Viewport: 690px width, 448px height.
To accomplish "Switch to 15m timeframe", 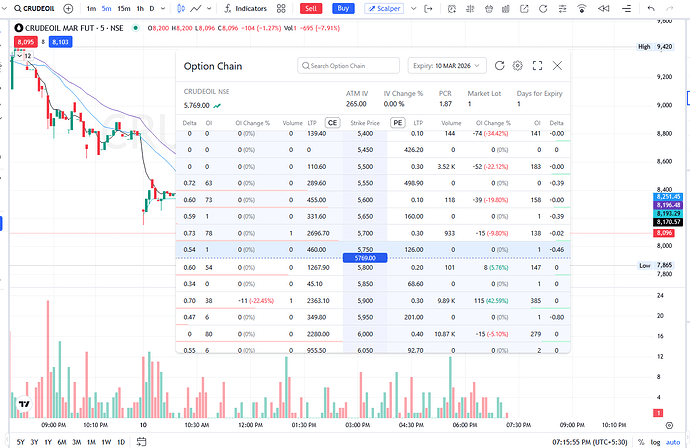I will point(124,8).
